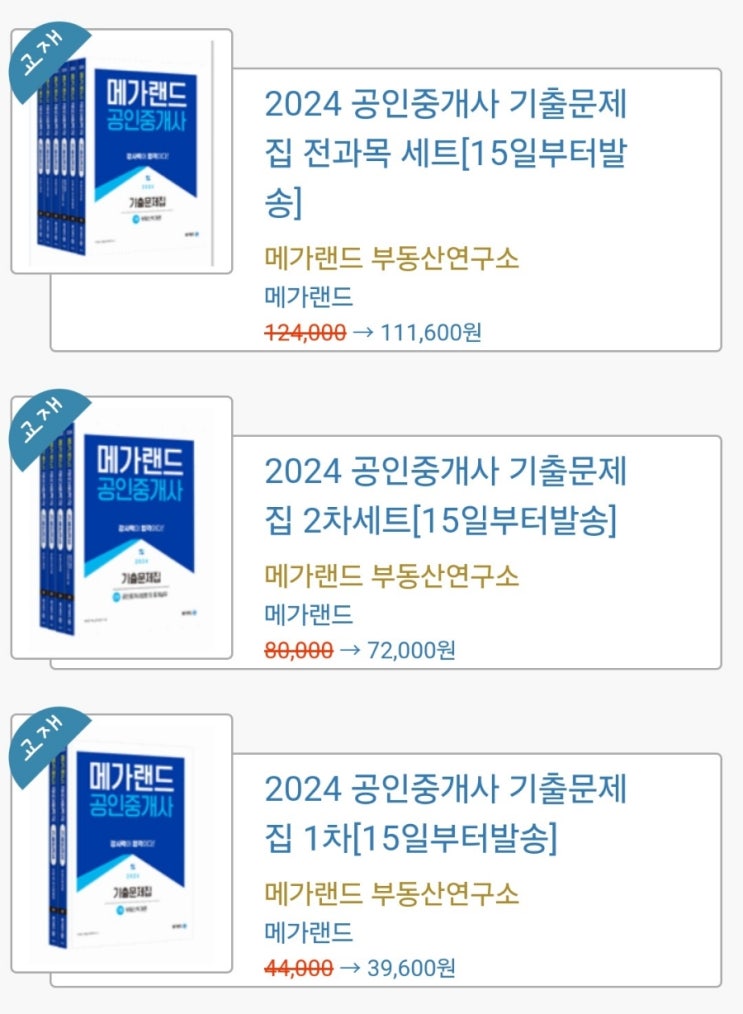Open the 1차 book cover thumbnail
This screenshot has height=1014, width=743.
[122, 843]
